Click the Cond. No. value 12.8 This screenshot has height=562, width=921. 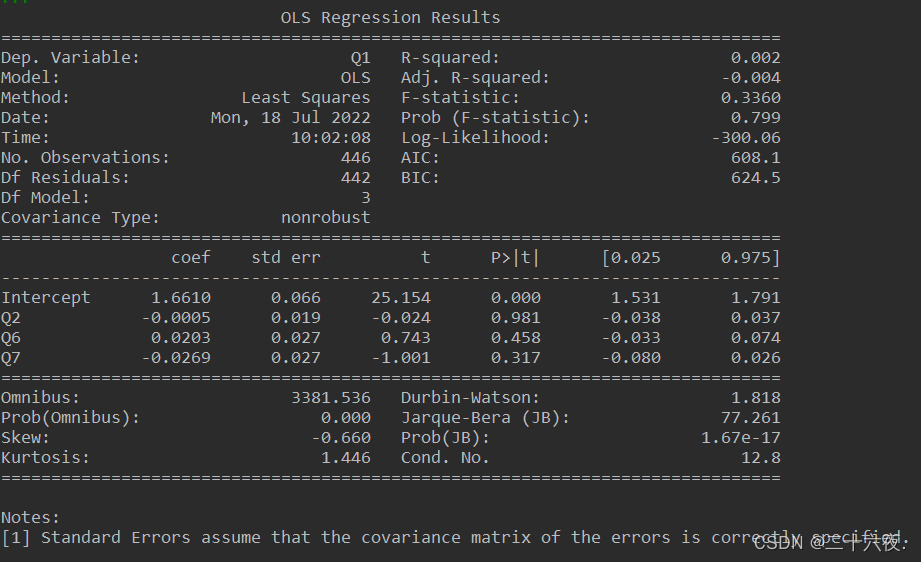(x=761, y=457)
